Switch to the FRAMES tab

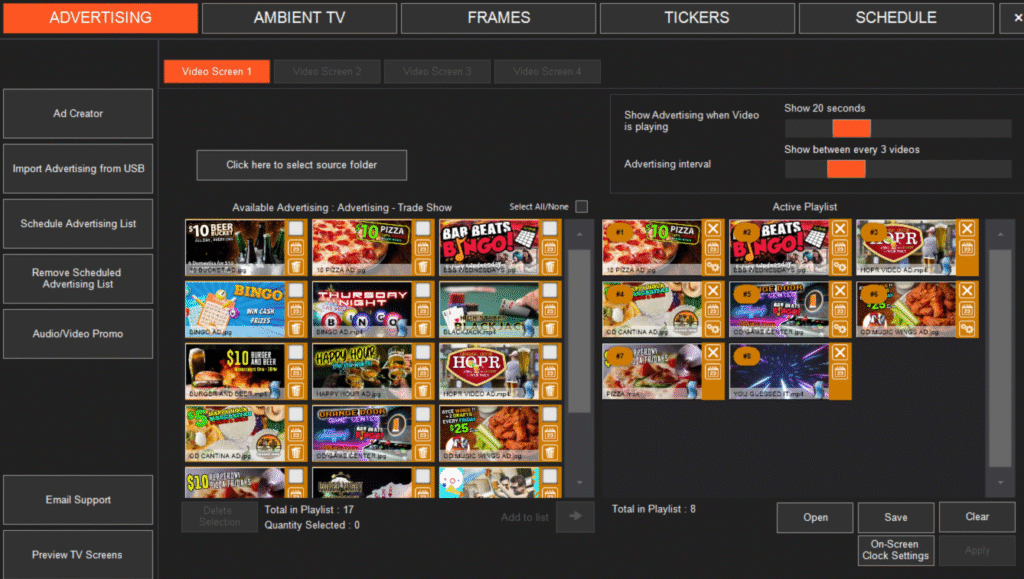pos(498,18)
